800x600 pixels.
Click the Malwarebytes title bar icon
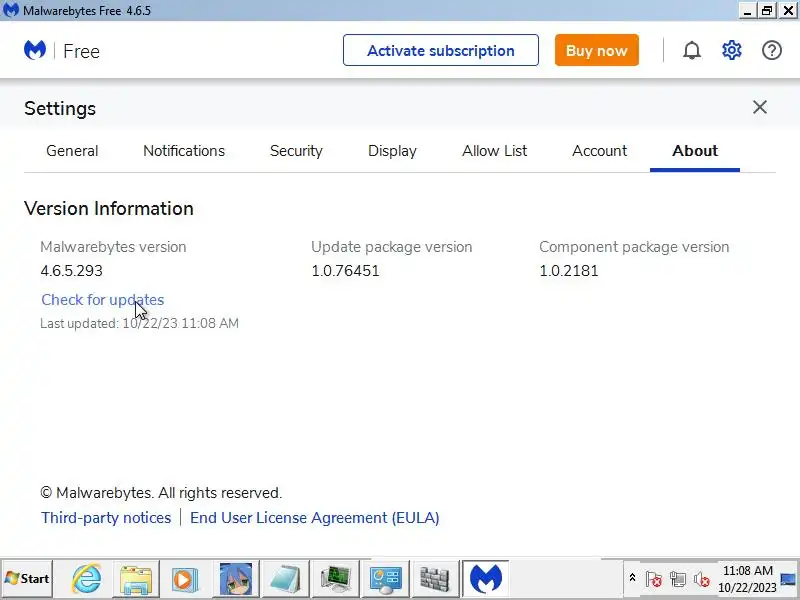coord(10,10)
